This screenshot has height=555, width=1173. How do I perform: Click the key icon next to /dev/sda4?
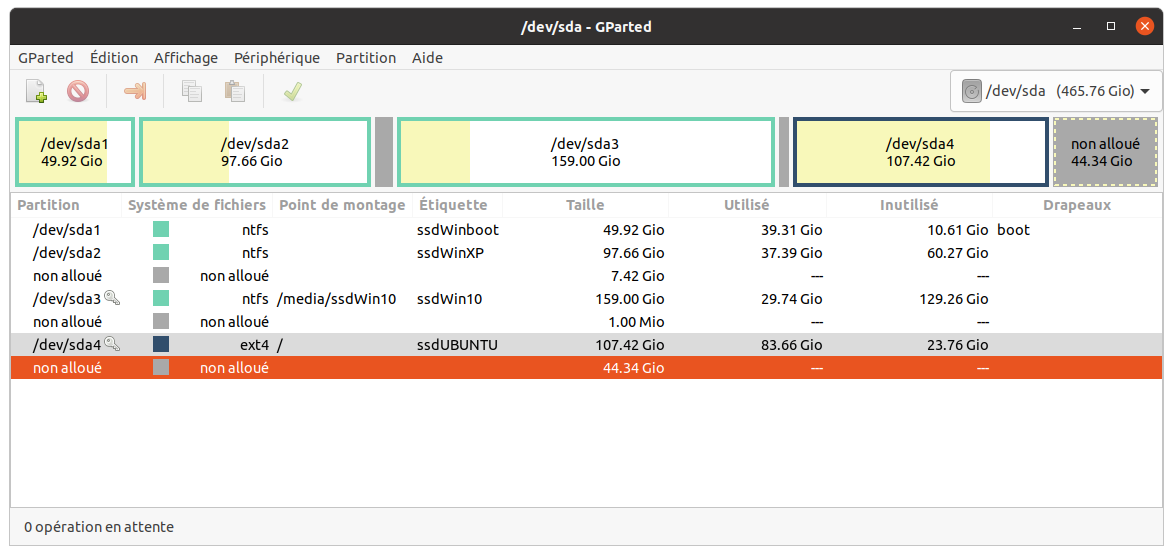click(x=112, y=344)
